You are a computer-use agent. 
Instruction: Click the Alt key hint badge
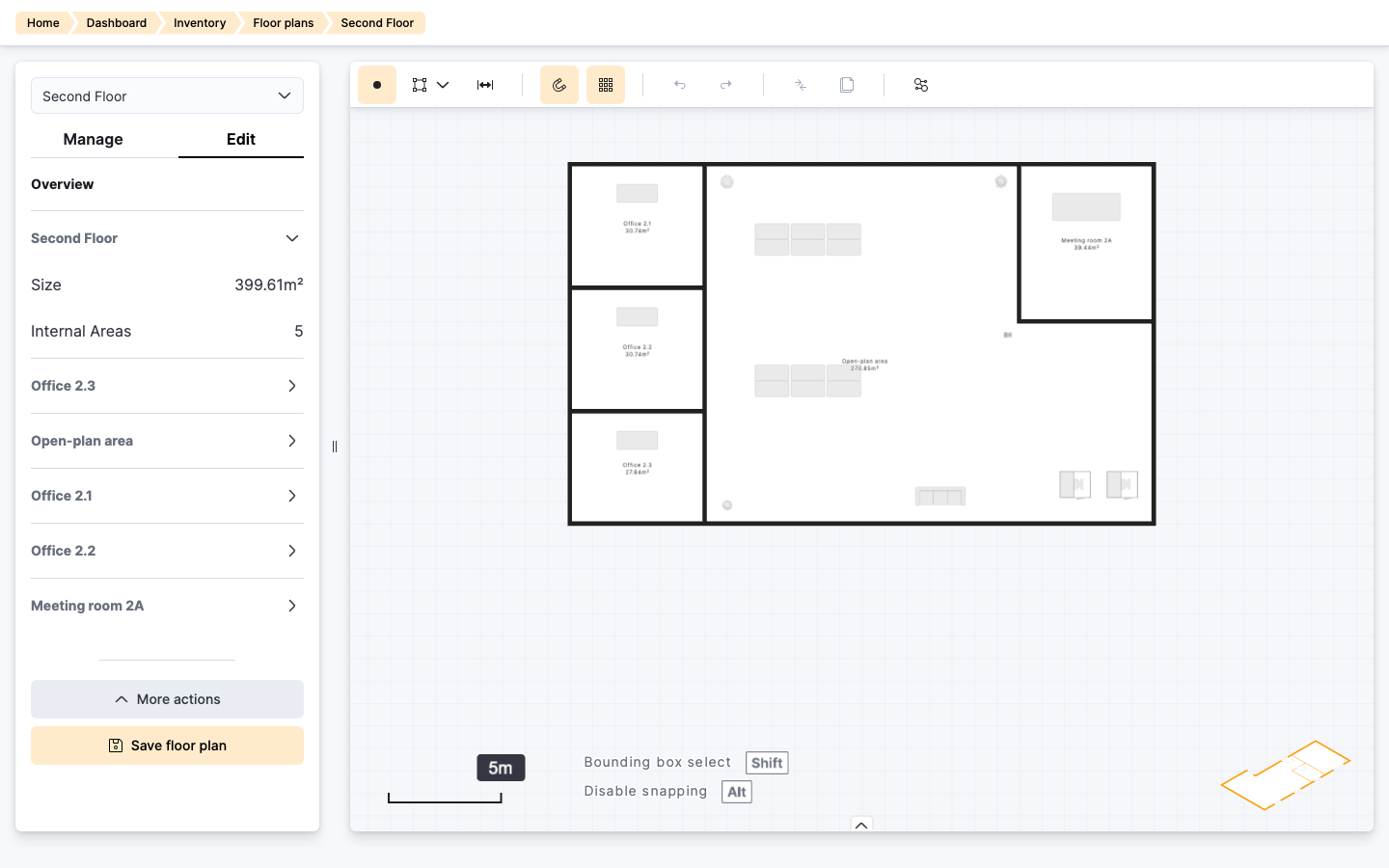point(737,792)
